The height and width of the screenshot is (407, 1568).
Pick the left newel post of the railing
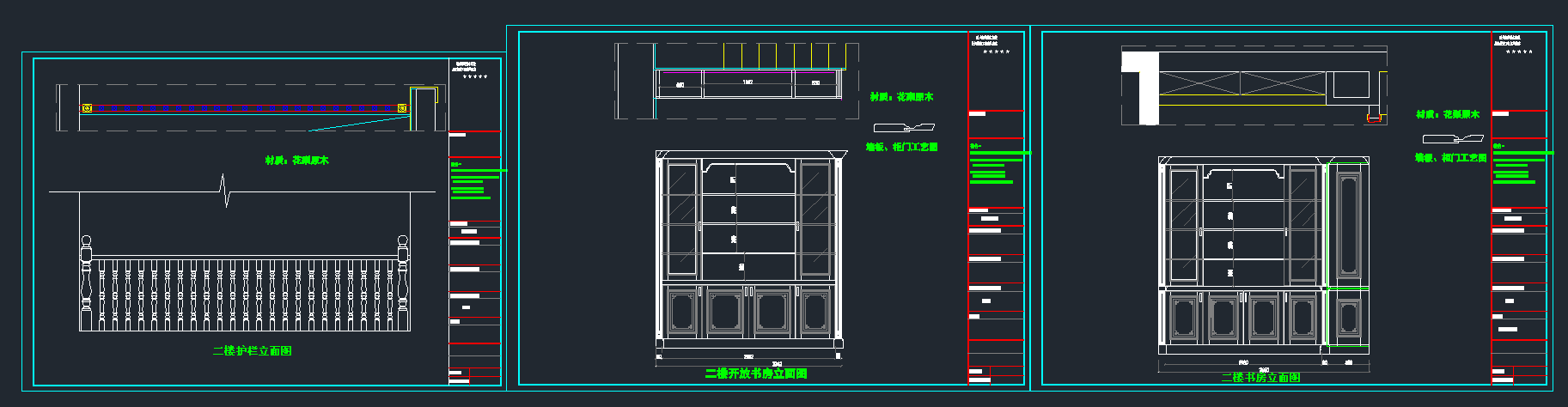86,282
